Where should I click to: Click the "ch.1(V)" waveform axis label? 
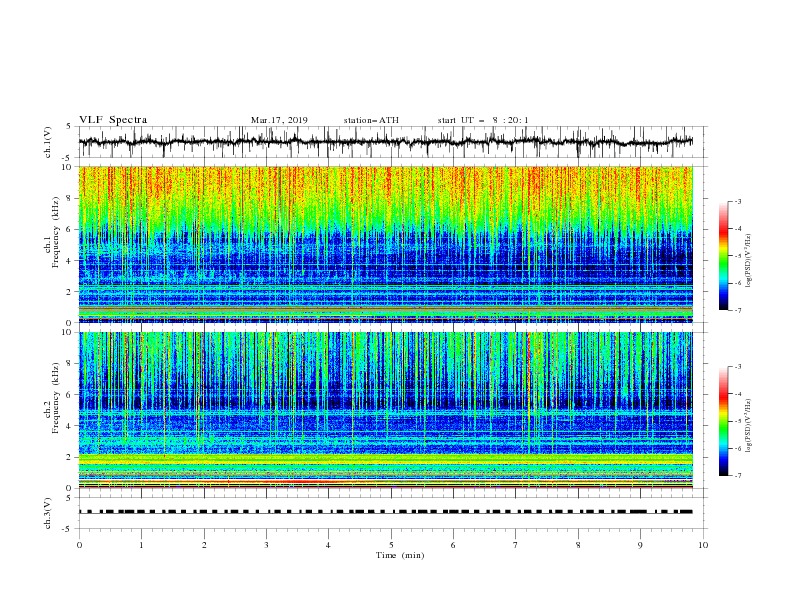coord(48,142)
